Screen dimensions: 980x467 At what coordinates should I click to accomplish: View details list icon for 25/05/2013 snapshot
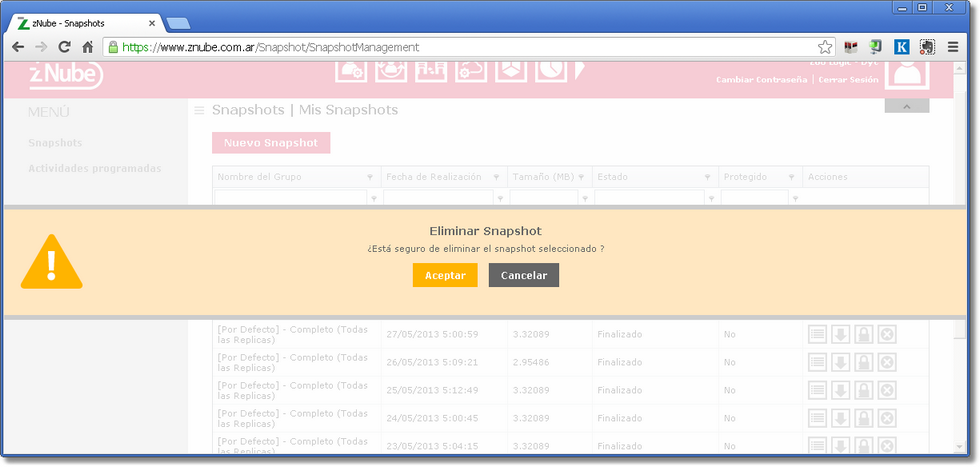[817, 389]
